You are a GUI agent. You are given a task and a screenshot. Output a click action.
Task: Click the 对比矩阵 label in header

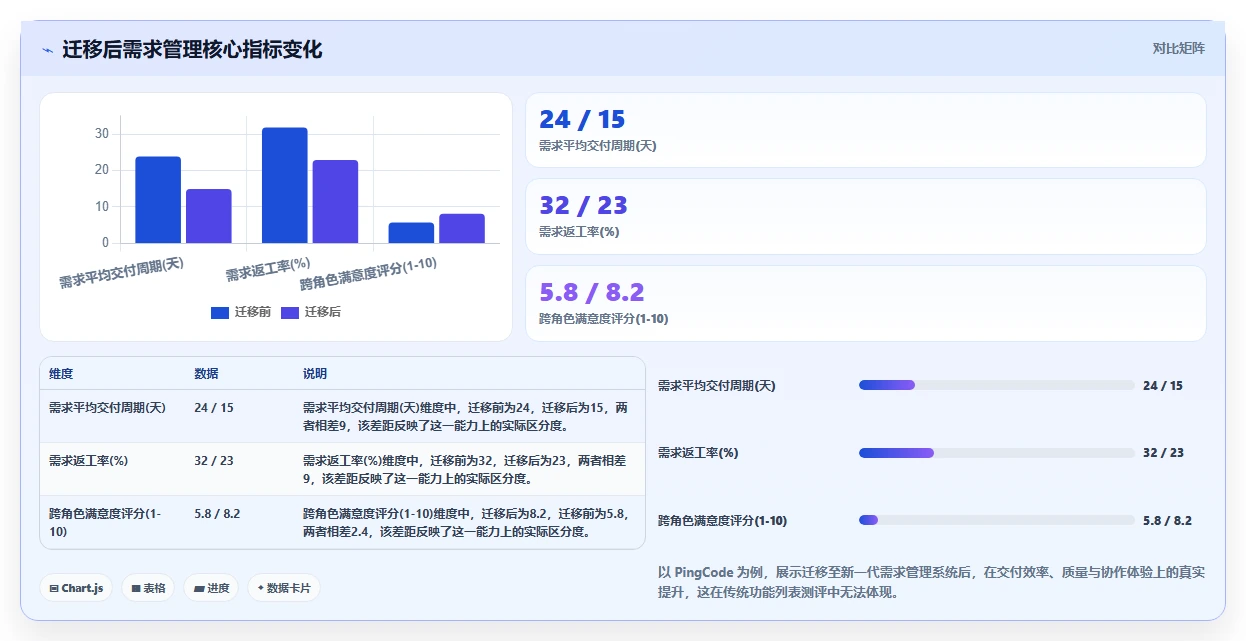(x=1179, y=48)
